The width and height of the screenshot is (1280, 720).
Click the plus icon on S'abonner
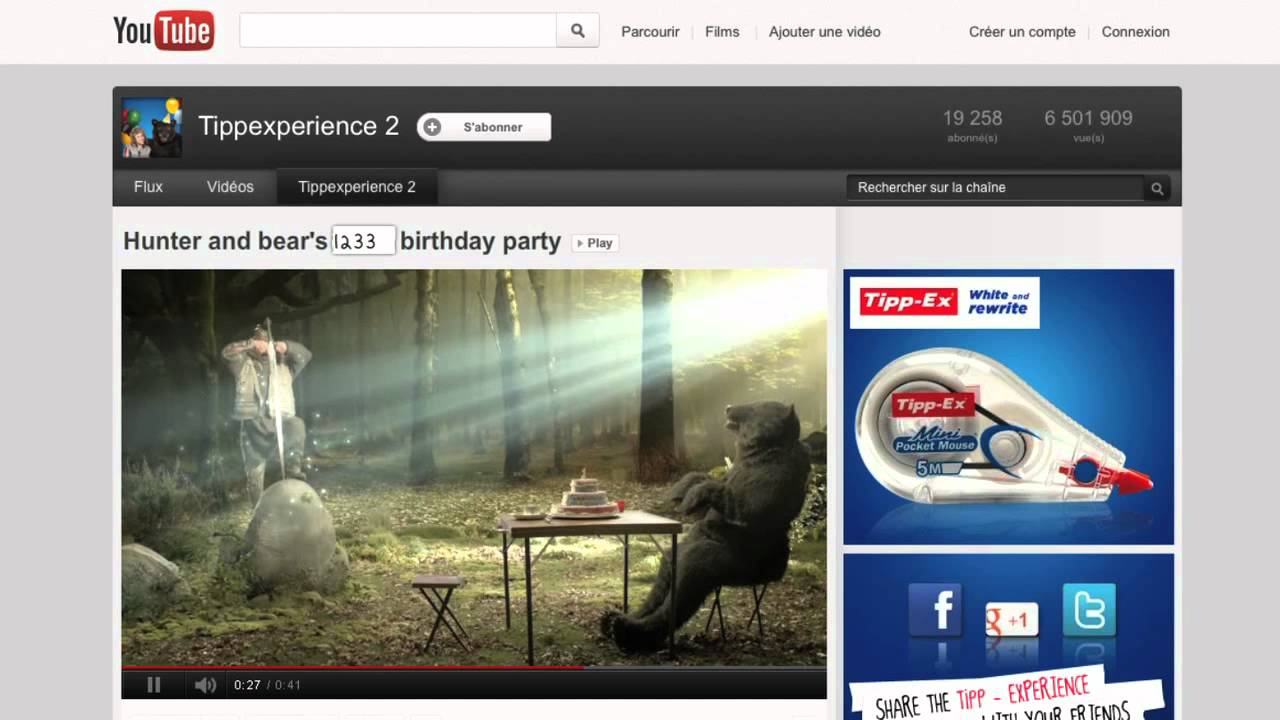[432, 127]
